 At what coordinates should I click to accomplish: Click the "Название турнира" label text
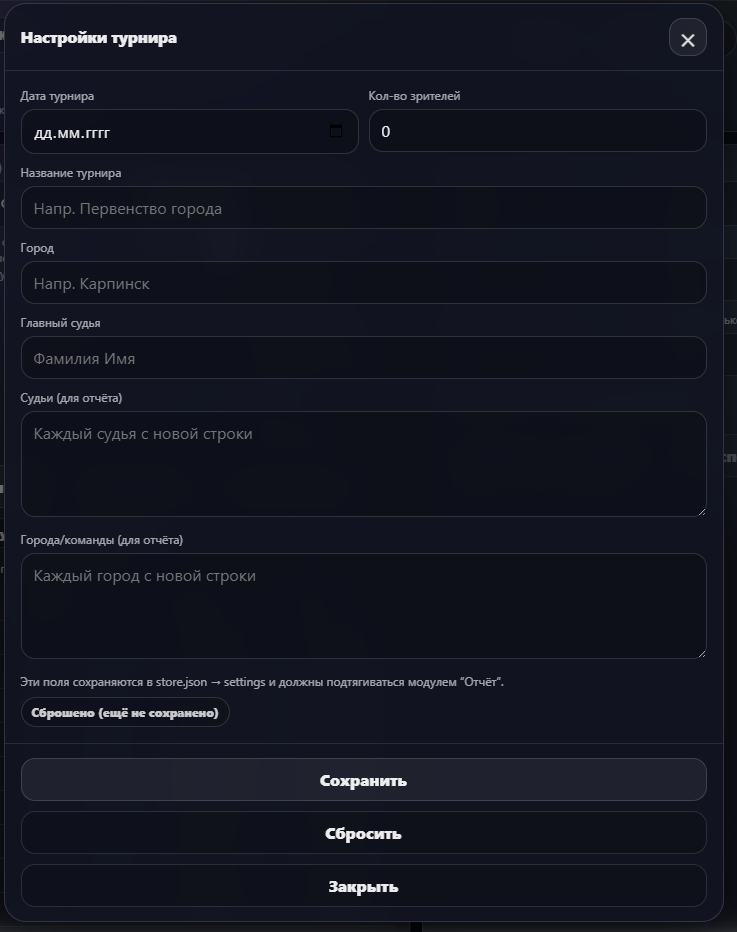(70, 173)
